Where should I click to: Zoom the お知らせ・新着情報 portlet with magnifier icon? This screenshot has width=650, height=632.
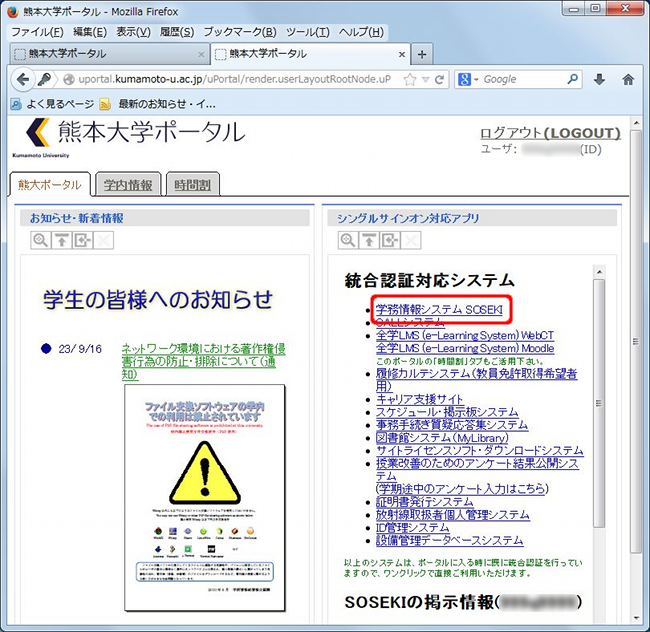tap(41, 240)
